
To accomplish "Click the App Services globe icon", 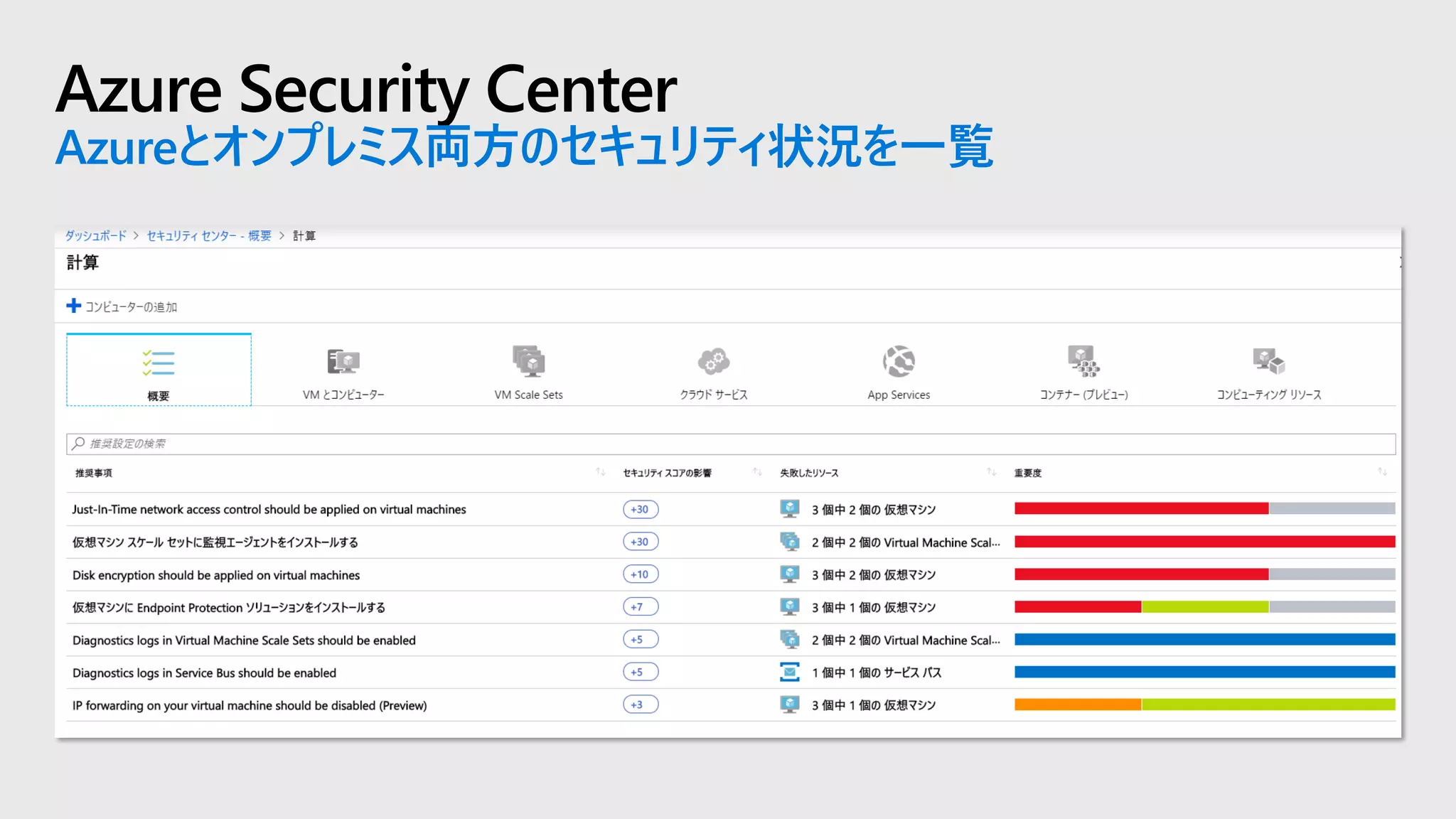I will pos(899,361).
